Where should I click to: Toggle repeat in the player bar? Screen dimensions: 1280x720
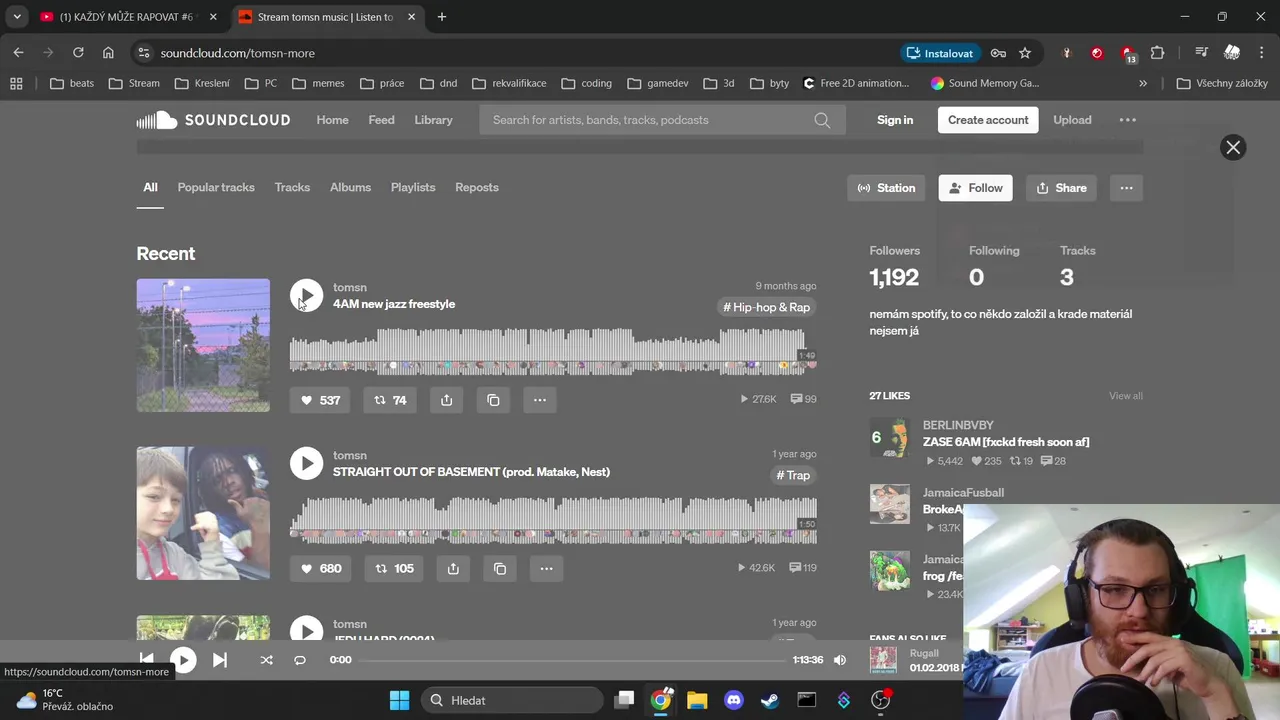pos(299,660)
